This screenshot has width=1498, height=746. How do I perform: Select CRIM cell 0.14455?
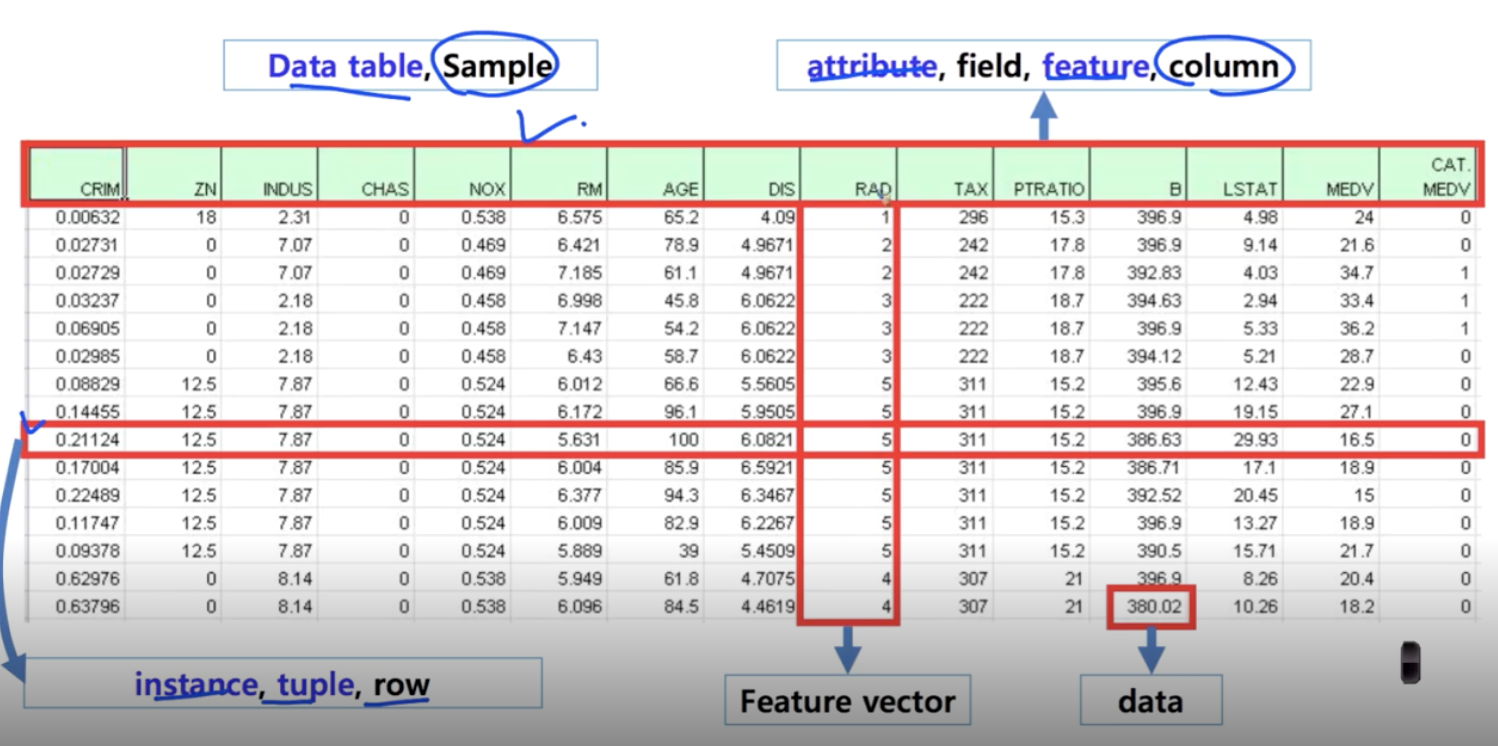[x=88, y=411]
